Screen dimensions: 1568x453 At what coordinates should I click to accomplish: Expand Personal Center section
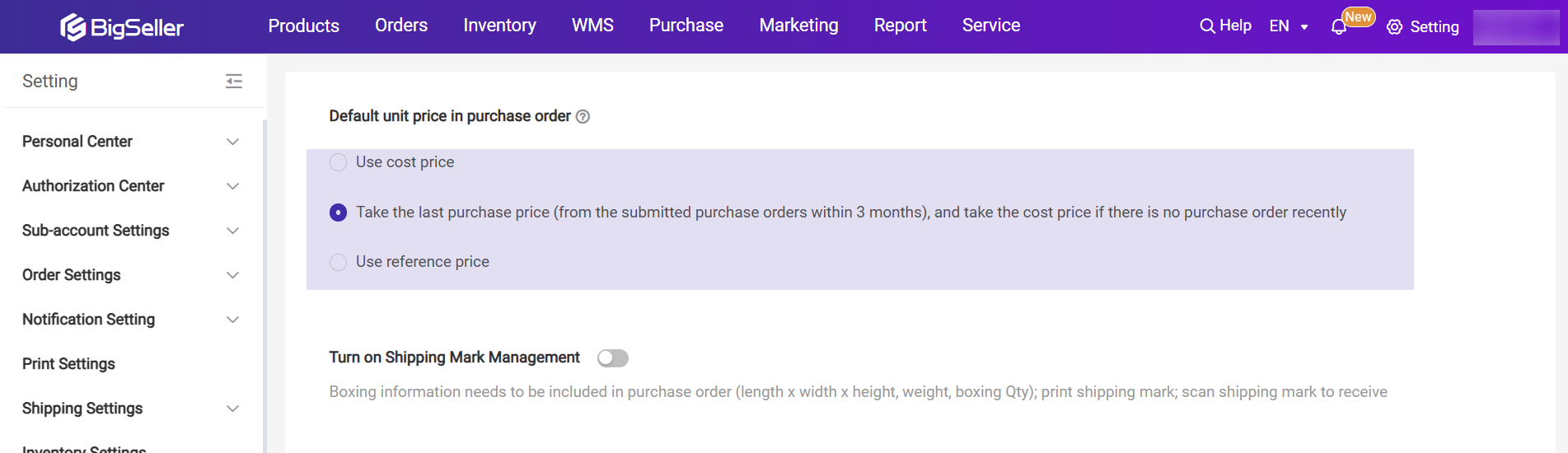coord(233,142)
